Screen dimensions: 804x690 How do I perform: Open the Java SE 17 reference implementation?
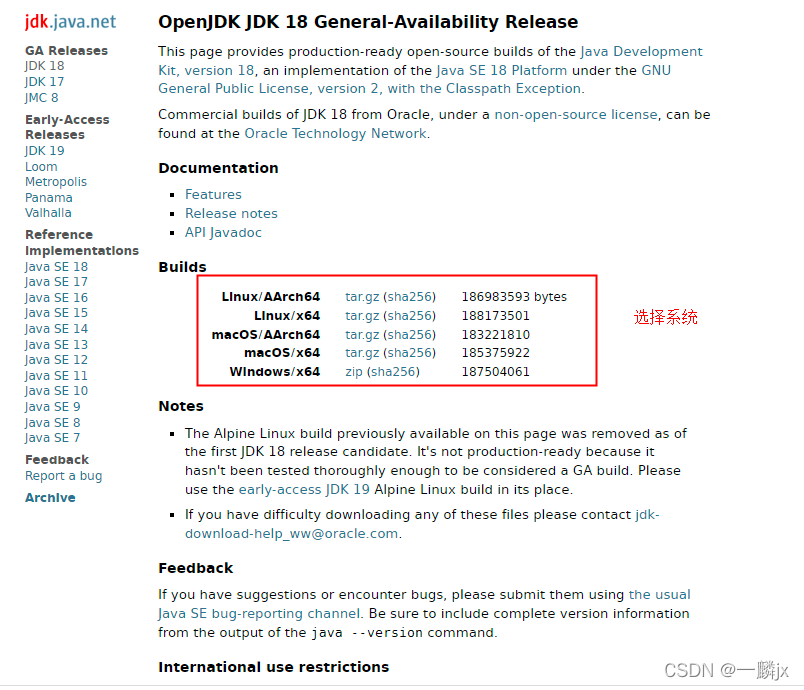pyautogui.click(x=56, y=281)
